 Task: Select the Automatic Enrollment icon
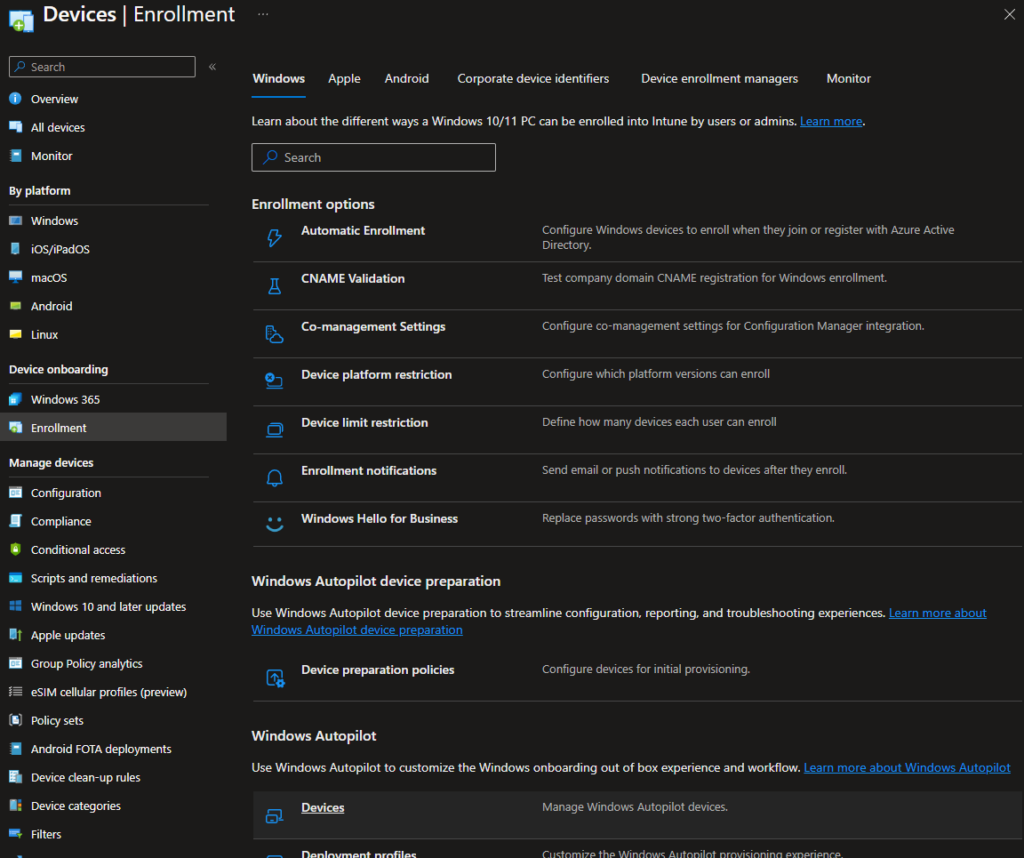[x=274, y=237]
